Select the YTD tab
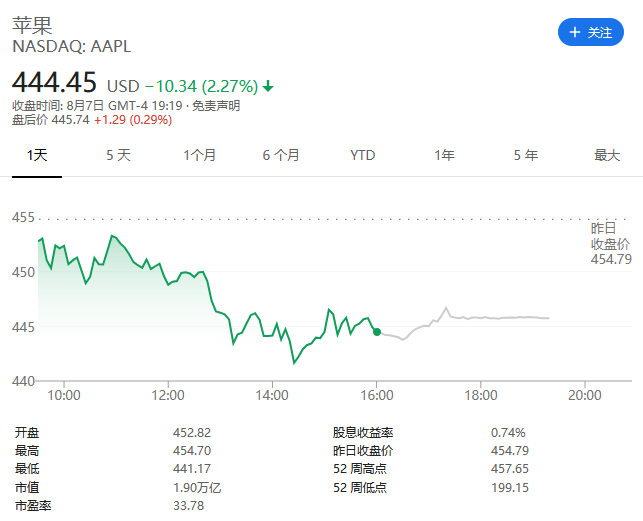 point(362,155)
